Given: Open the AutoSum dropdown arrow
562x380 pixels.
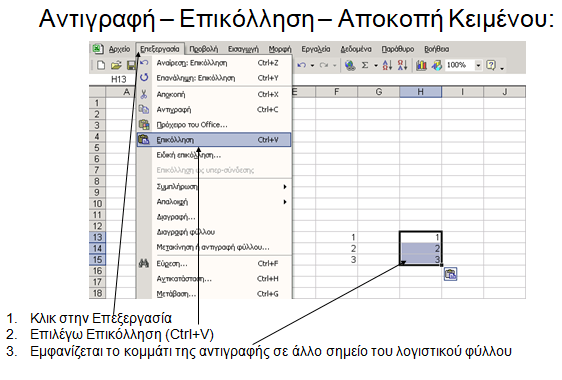Looking at the screenshot, I should tap(376, 66).
